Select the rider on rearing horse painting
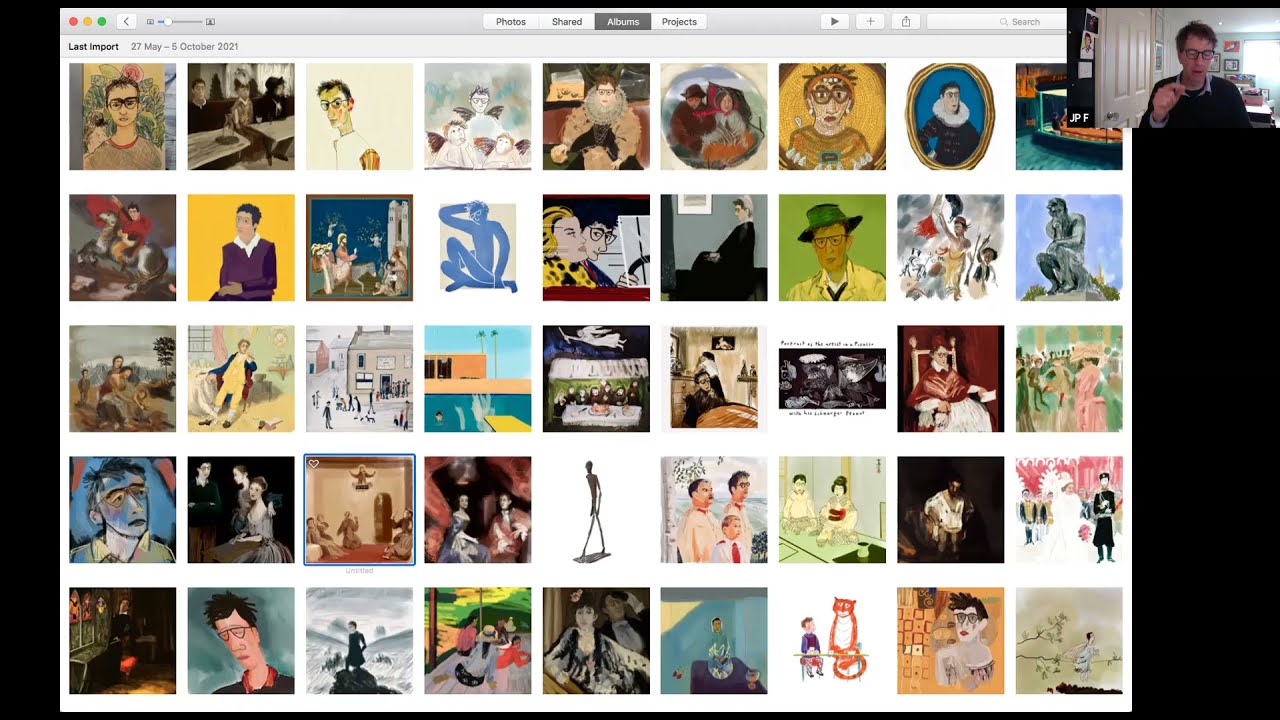Viewport: 1280px width, 720px height. click(122, 248)
